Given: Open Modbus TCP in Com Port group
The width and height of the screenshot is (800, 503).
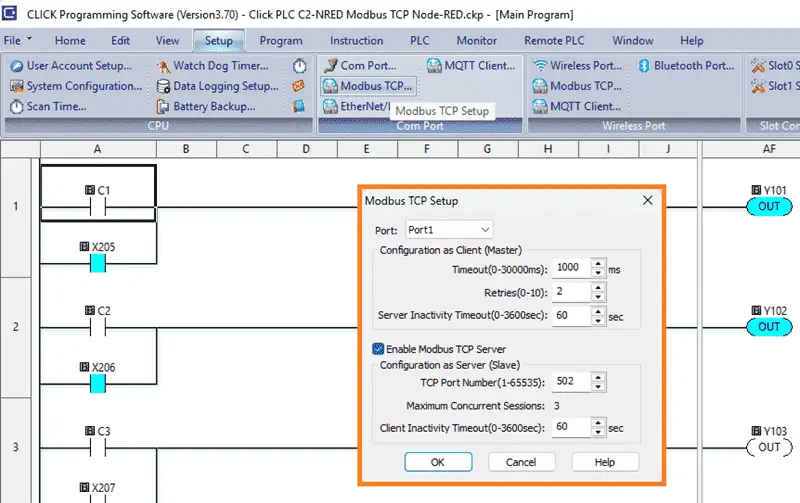Looking at the screenshot, I should click(x=368, y=86).
